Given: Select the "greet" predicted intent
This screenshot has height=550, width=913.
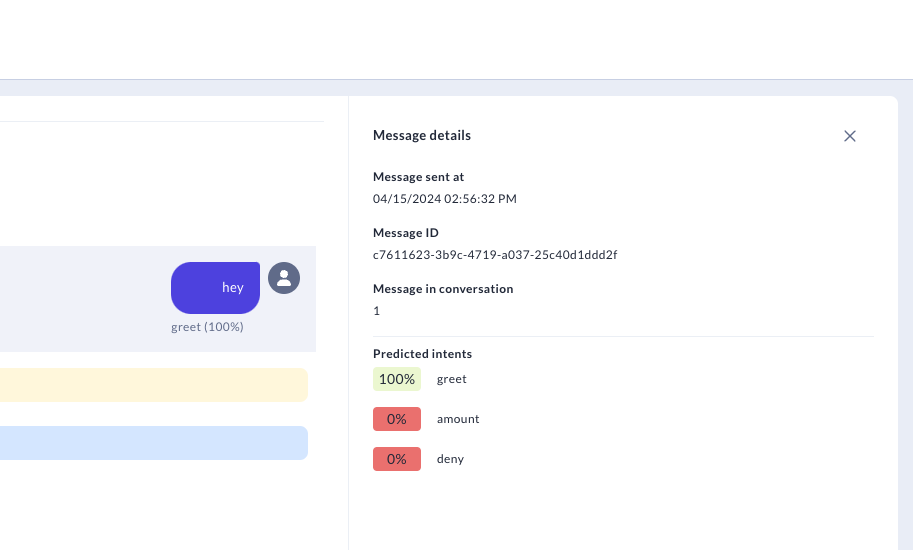Looking at the screenshot, I should pyautogui.click(x=452, y=379).
